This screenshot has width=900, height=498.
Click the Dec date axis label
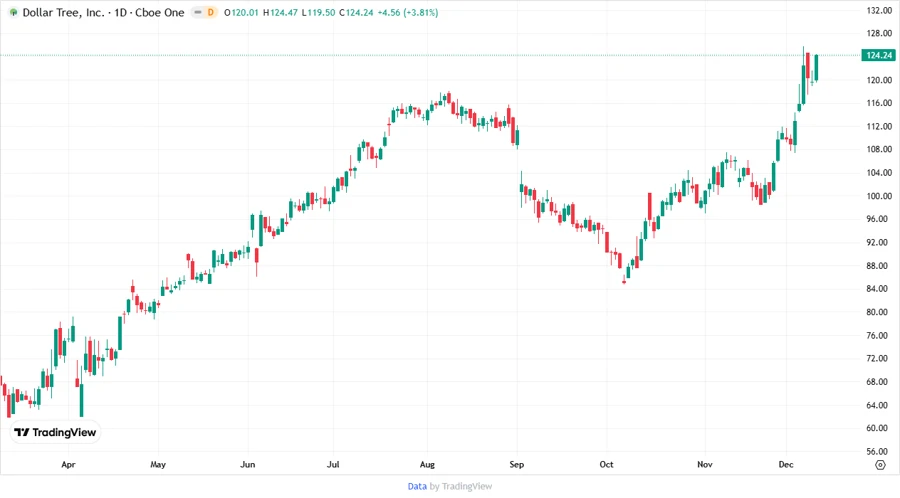tap(786, 465)
